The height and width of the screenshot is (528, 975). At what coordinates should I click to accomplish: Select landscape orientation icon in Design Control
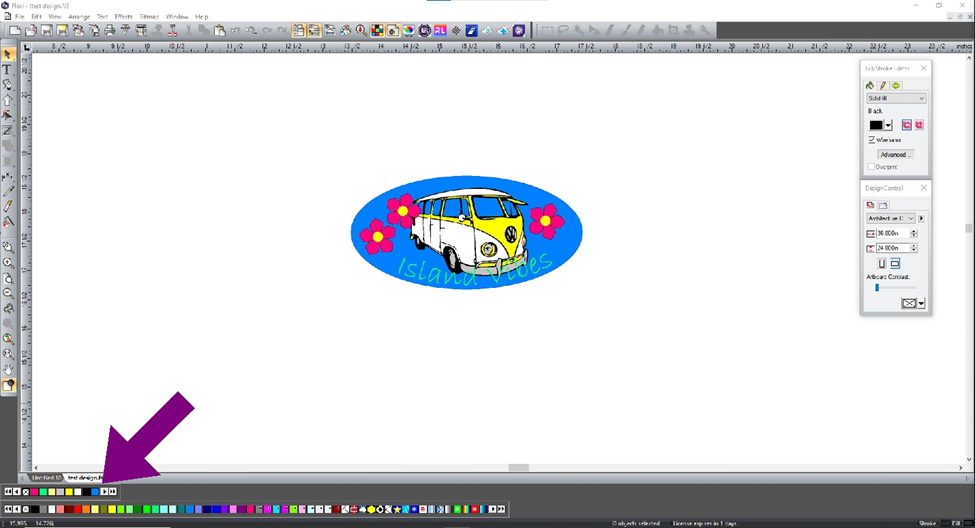(x=895, y=264)
